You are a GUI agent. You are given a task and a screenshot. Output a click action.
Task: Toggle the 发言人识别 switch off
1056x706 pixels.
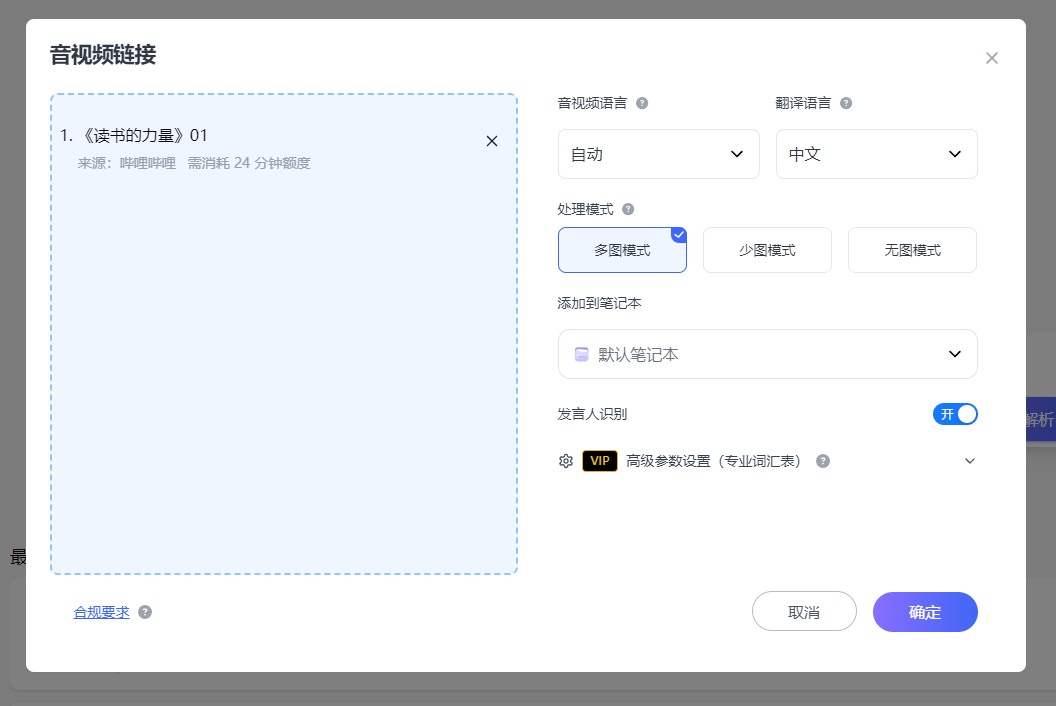point(954,414)
